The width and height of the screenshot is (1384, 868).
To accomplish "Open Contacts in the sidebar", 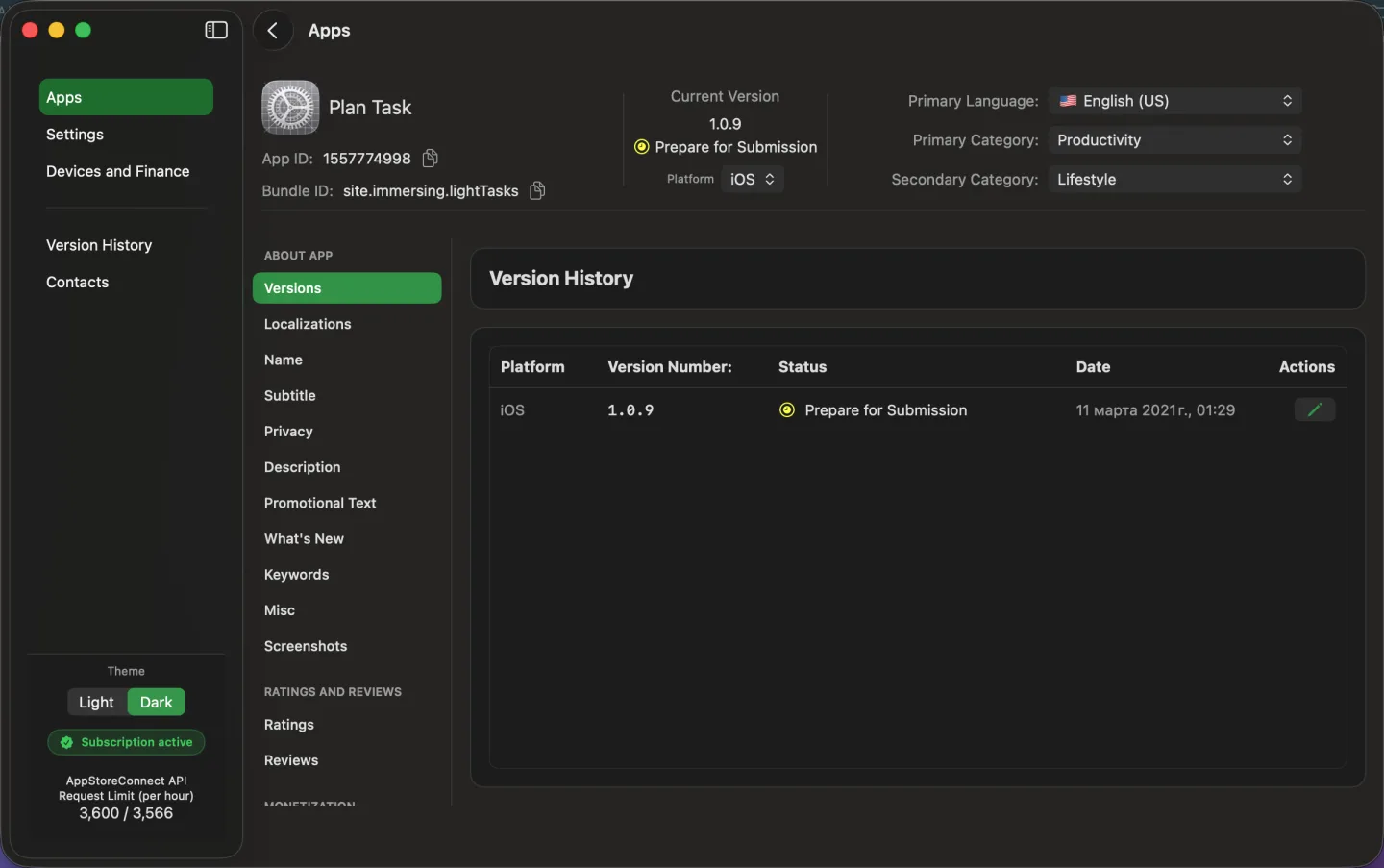I will tap(78, 282).
